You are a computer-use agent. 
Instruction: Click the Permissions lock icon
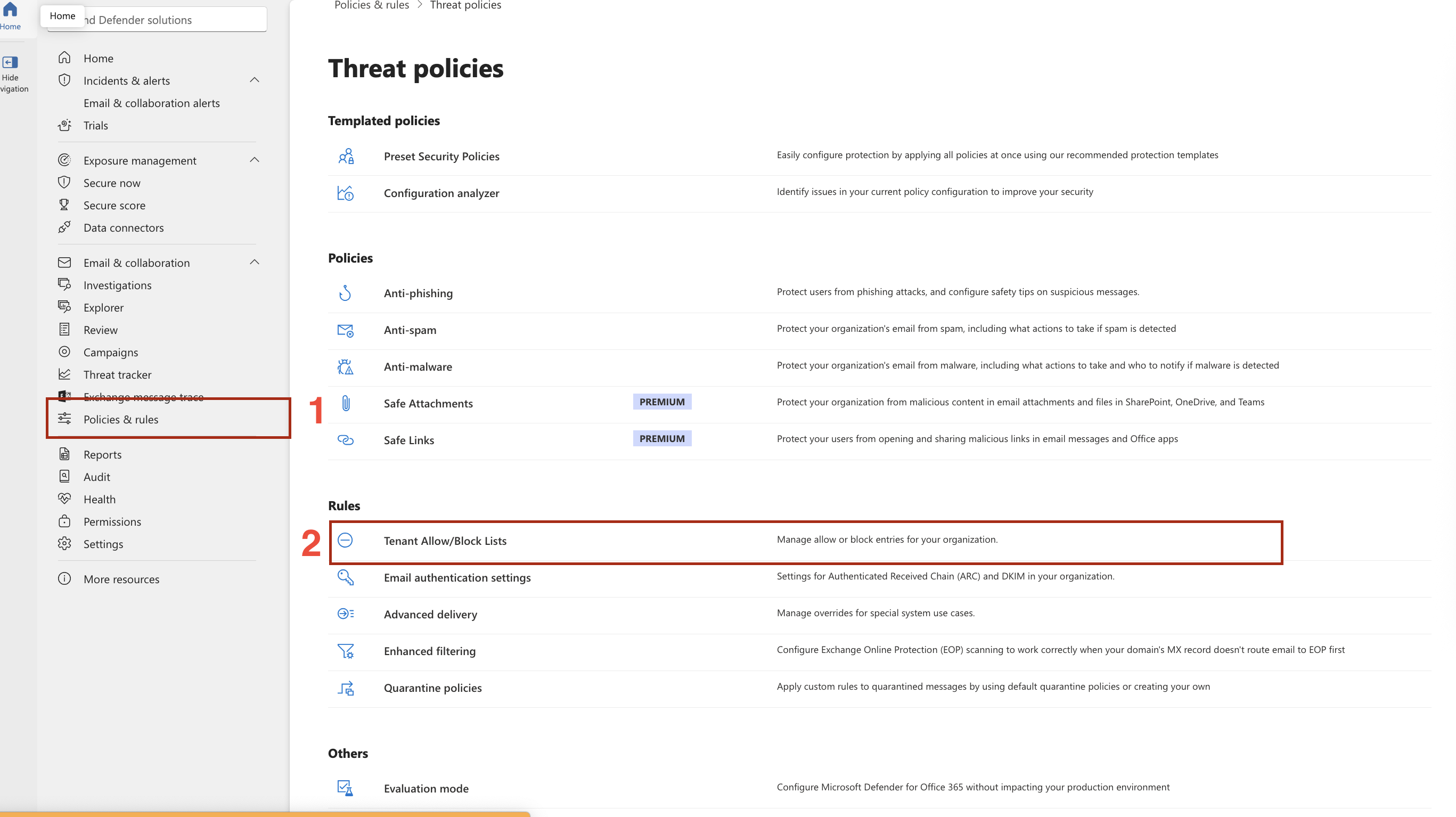(x=64, y=521)
